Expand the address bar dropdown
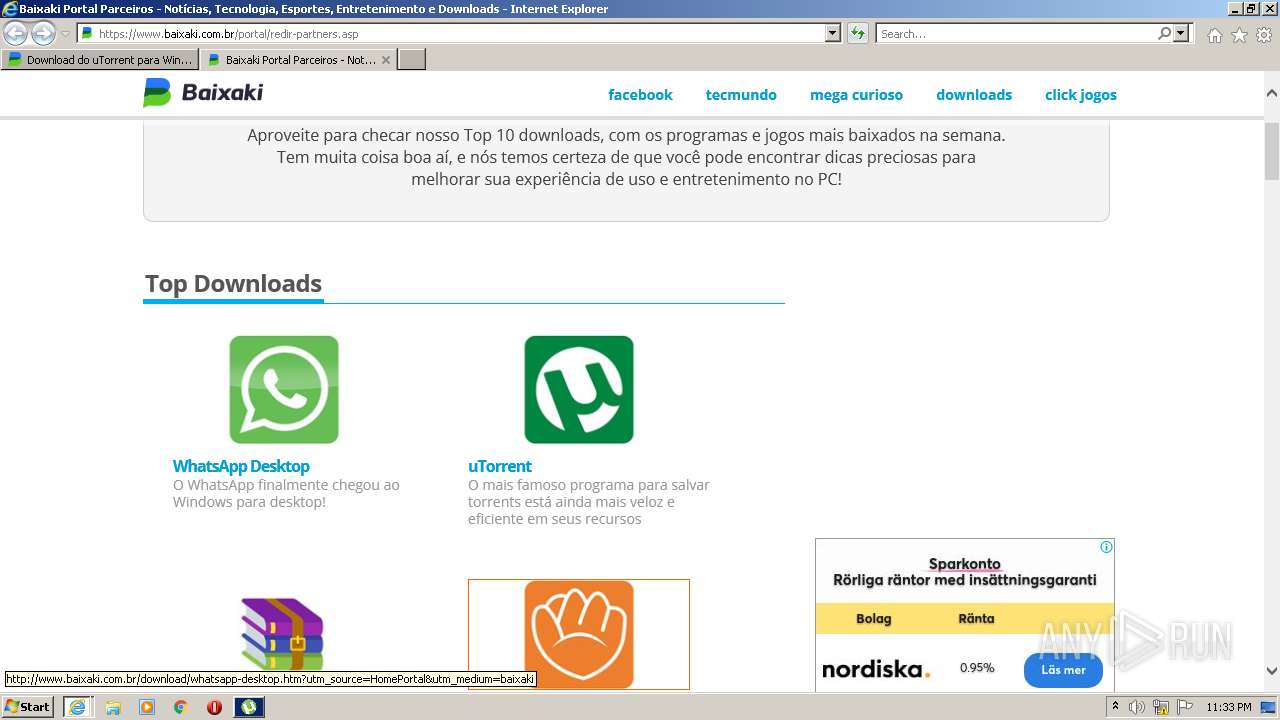 pyautogui.click(x=833, y=33)
